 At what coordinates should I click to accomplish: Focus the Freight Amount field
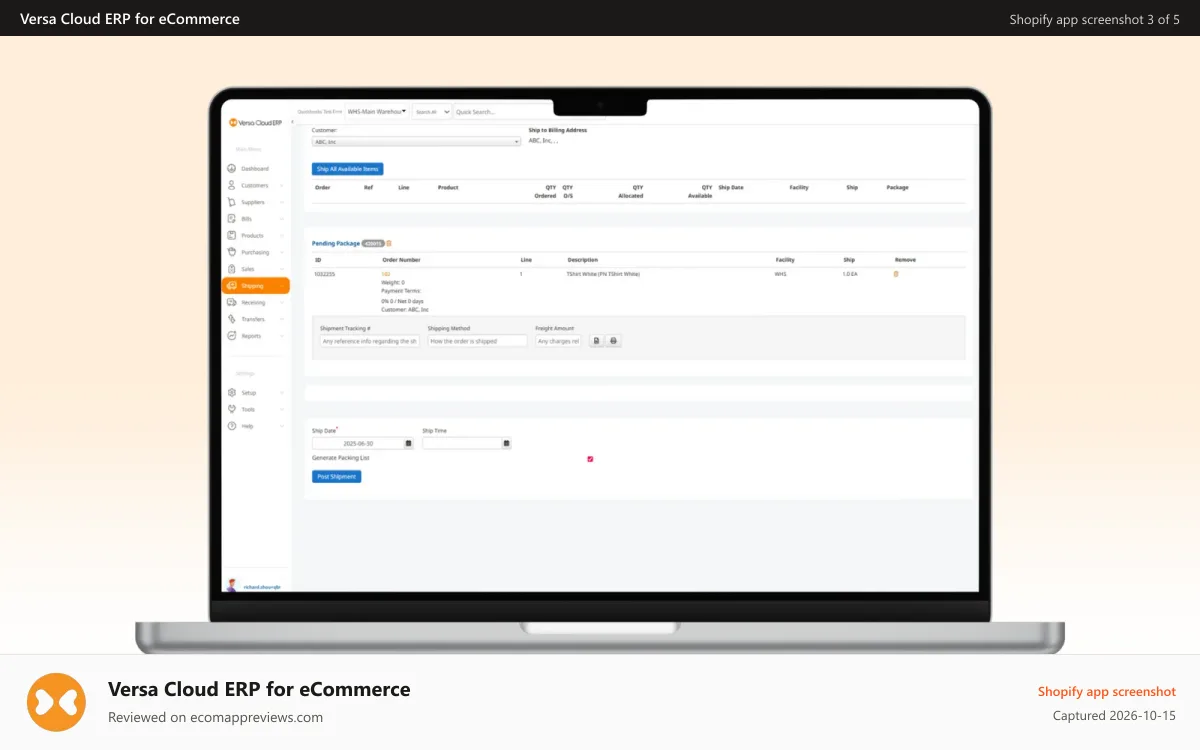[x=558, y=341]
